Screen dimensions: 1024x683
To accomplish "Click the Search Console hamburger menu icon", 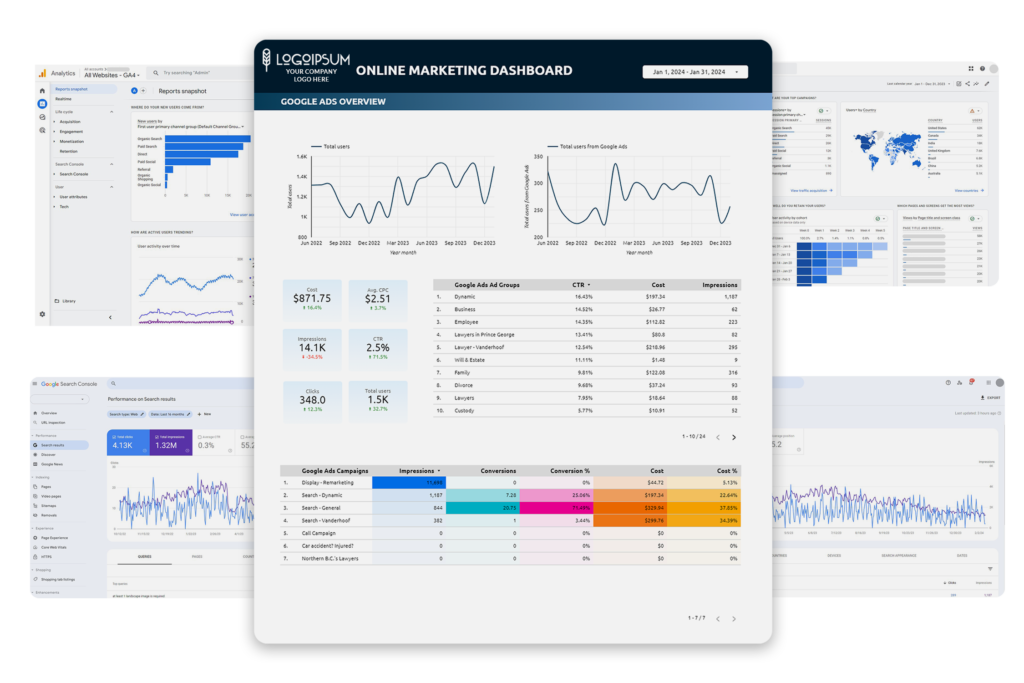I will (35, 384).
